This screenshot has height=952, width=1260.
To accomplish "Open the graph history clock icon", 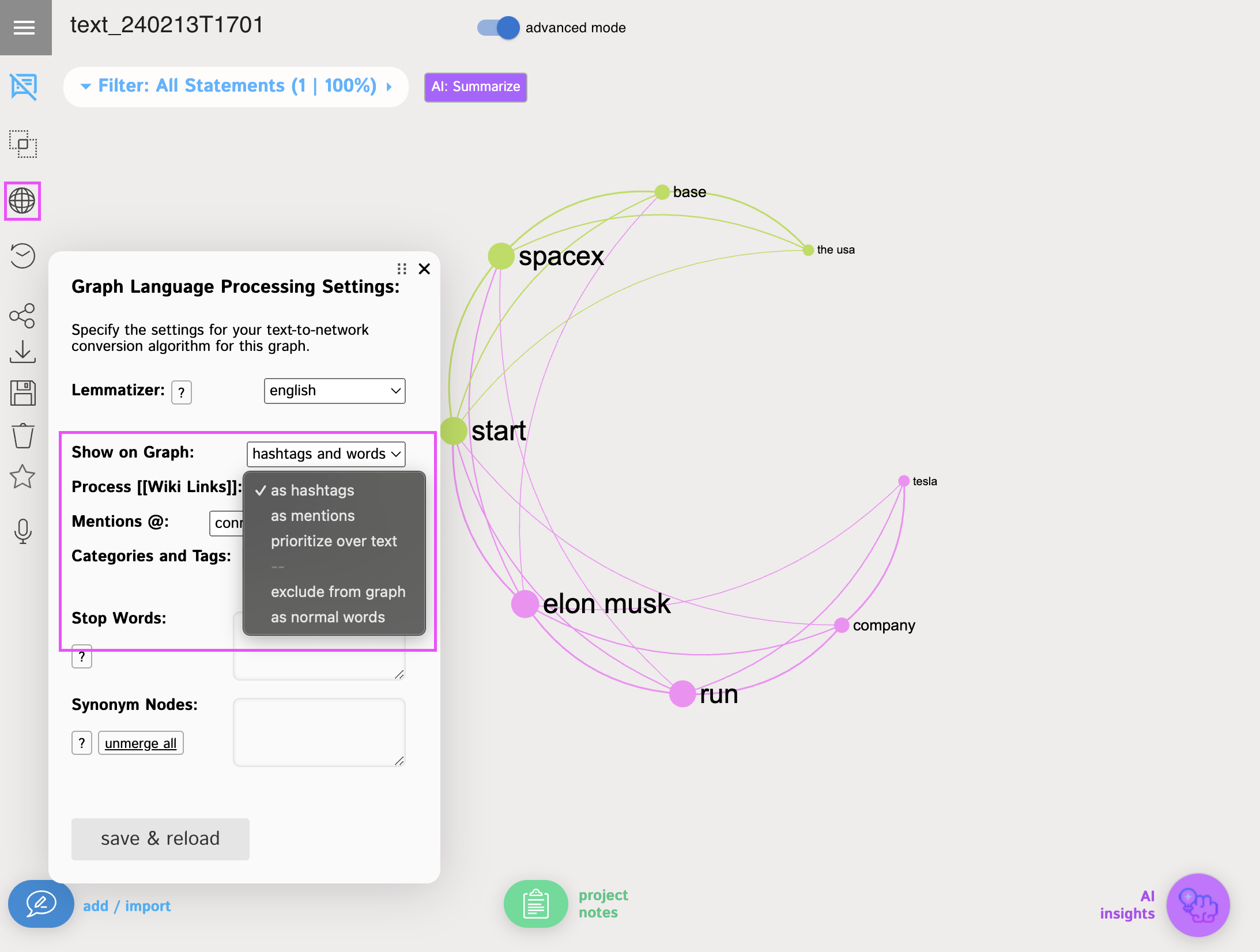I will [x=22, y=256].
